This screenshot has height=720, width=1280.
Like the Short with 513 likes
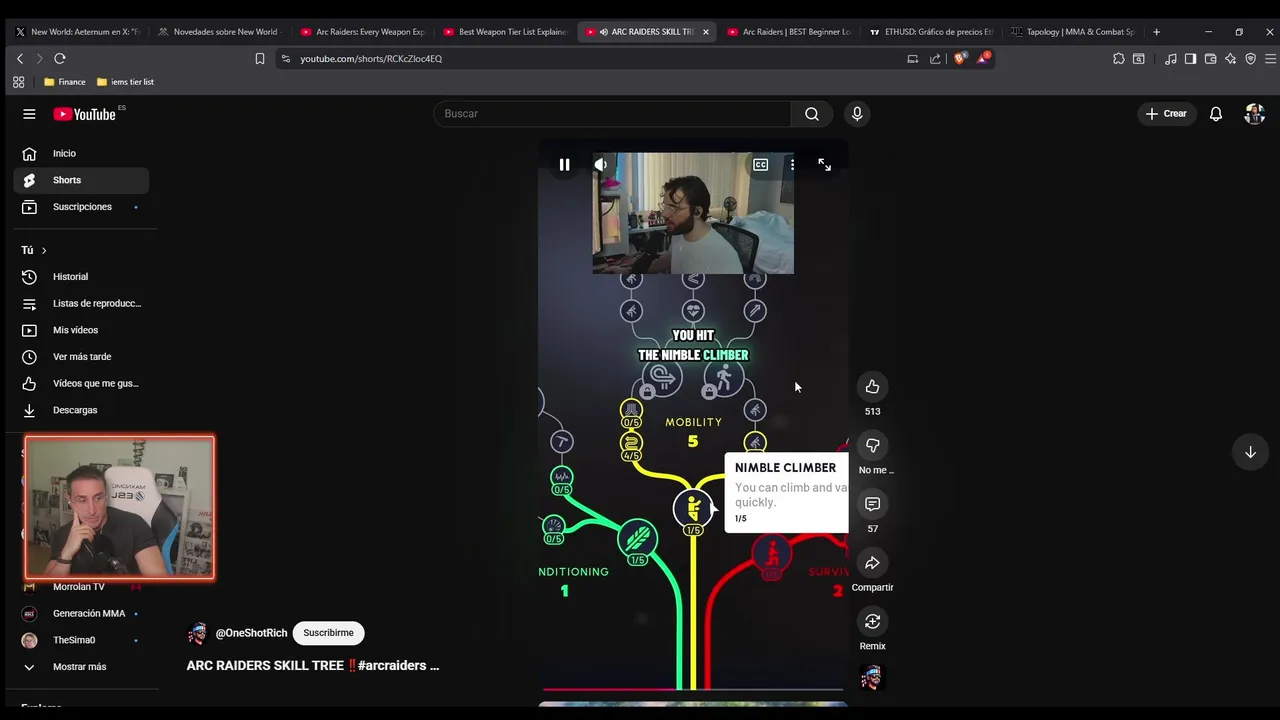(x=872, y=386)
